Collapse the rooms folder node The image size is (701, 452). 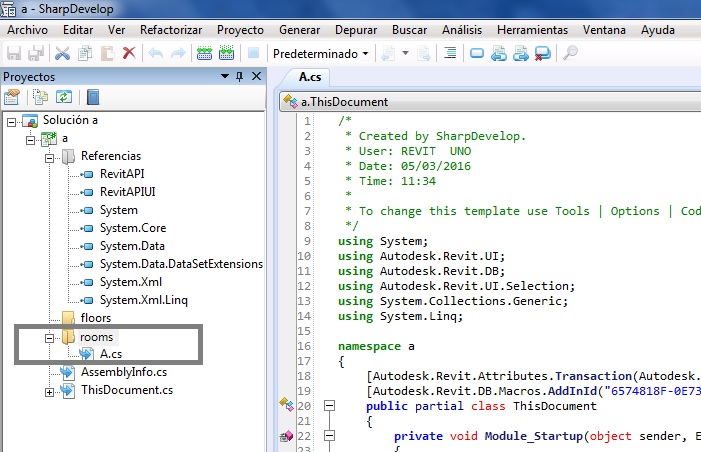49,338
